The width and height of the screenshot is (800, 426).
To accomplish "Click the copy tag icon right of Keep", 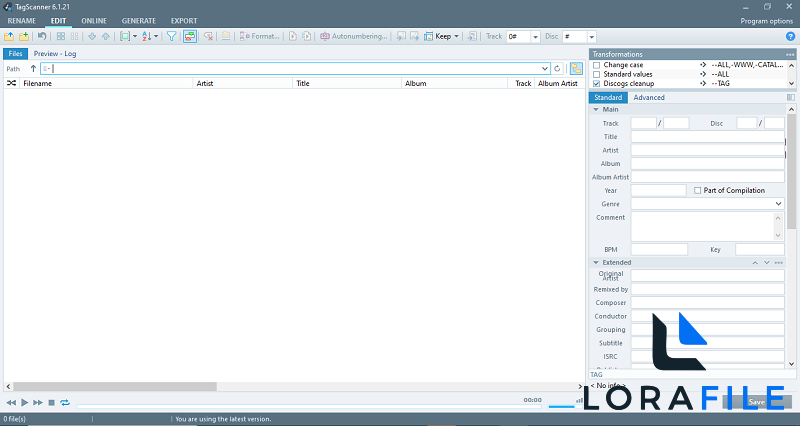I will 472,36.
